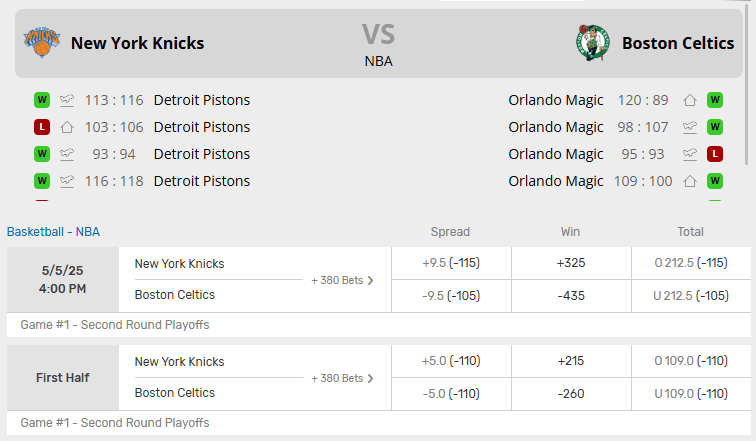This screenshot has height=441, width=756.
Task: Pick Over 212.5 (-115) total
Action: (x=691, y=263)
